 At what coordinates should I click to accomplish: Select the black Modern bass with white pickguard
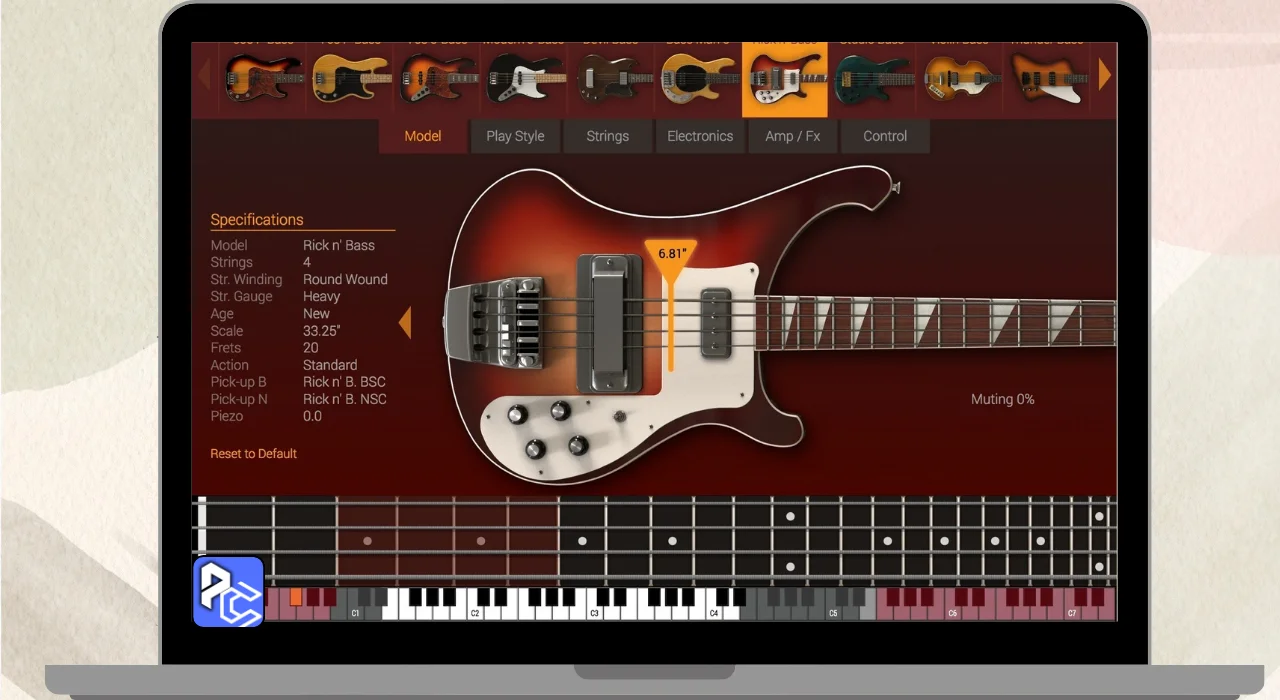525,77
